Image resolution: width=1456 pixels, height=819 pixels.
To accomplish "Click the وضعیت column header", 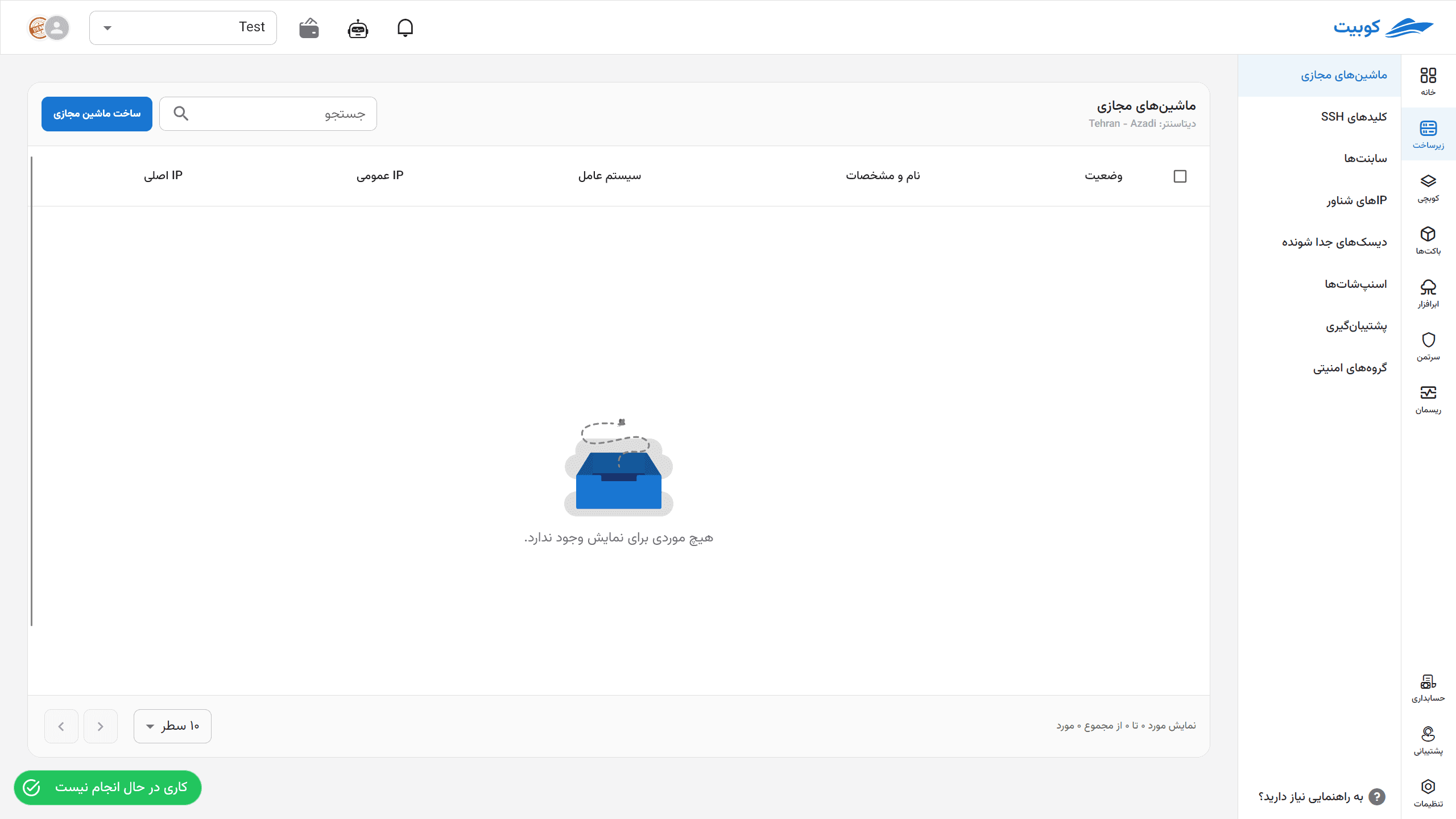I will [1103, 176].
